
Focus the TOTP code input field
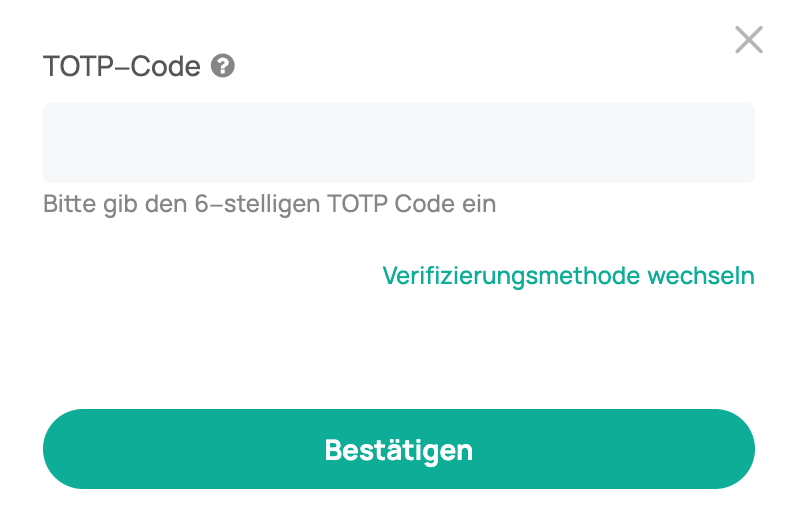(x=398, y=143)
